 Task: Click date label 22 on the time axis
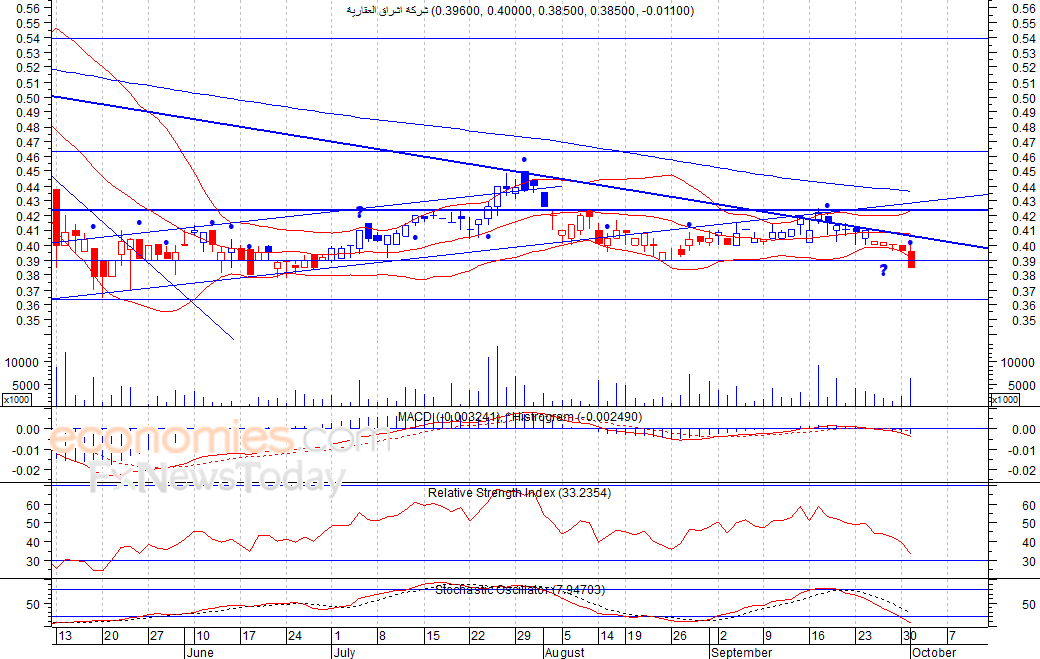pos(478,636)
